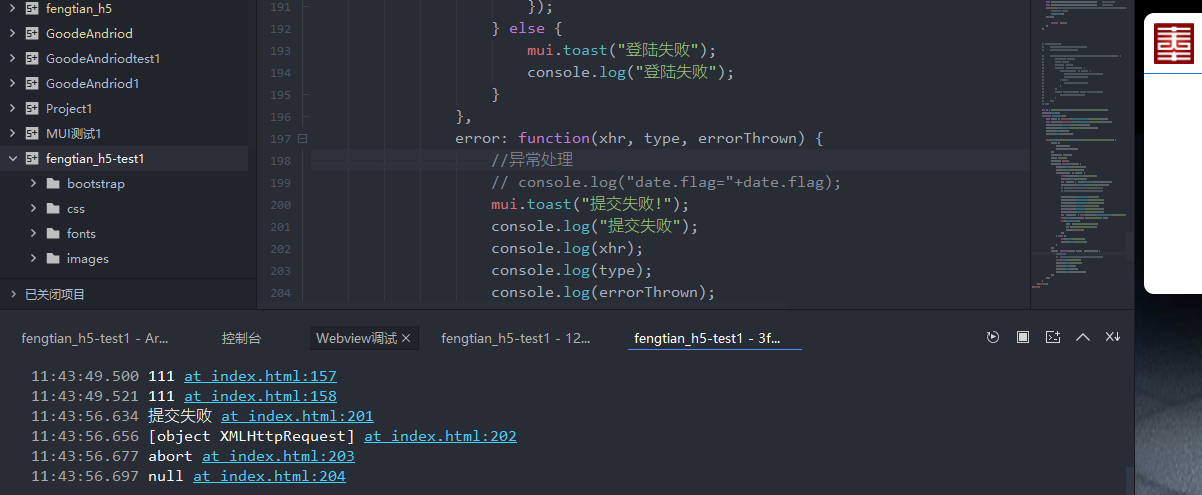Open the index.html:204 log link
This screenshot has height=495, width=1202.
click(269, 476)
